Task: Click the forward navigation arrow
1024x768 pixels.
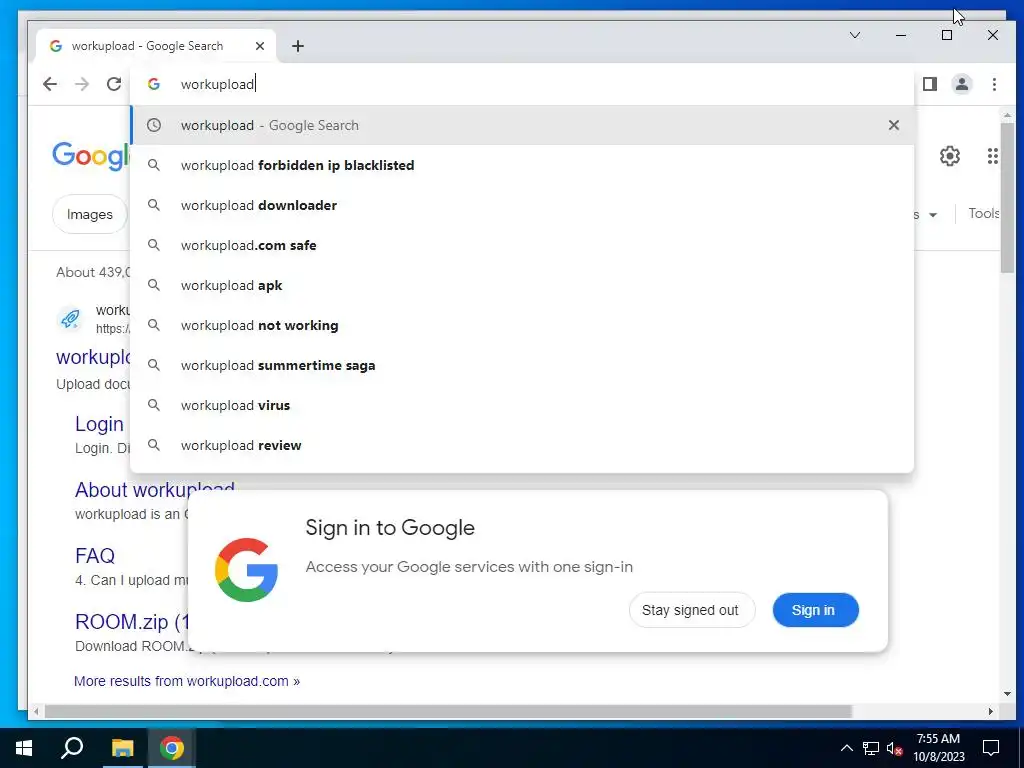Action: click(x=82, y=84)
